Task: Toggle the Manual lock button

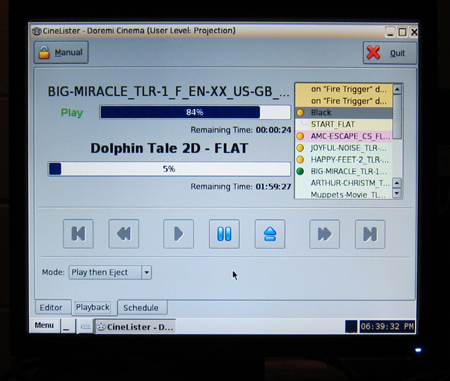Action: click(x=61, y=52)
